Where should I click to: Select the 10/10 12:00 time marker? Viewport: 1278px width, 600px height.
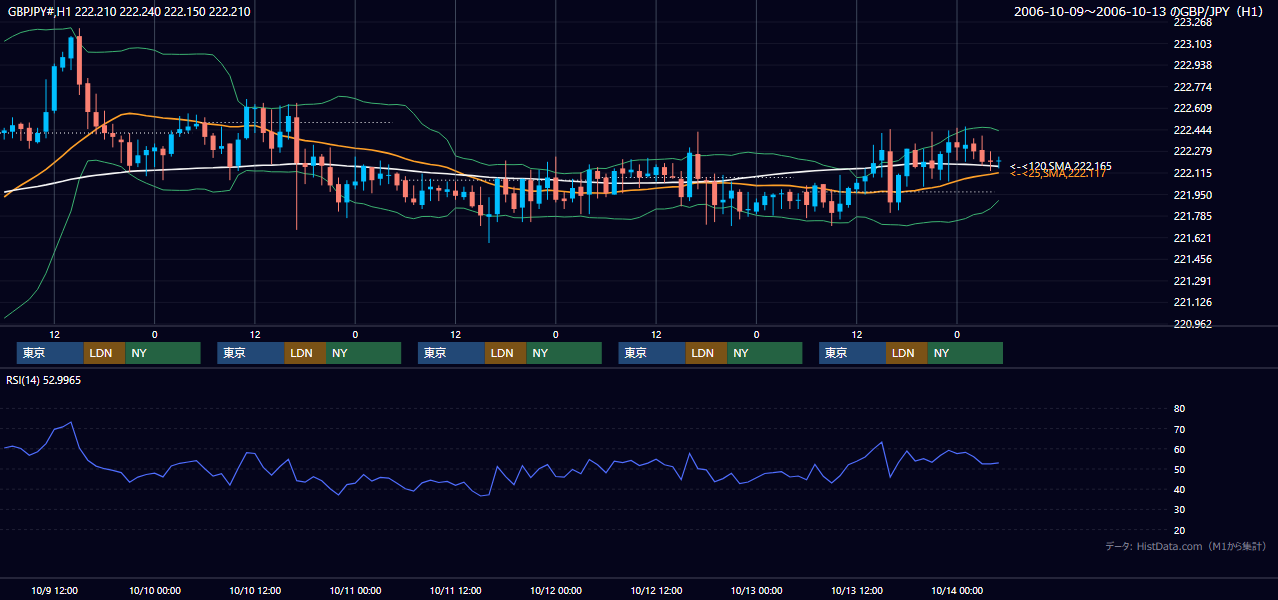pos(255,590)
